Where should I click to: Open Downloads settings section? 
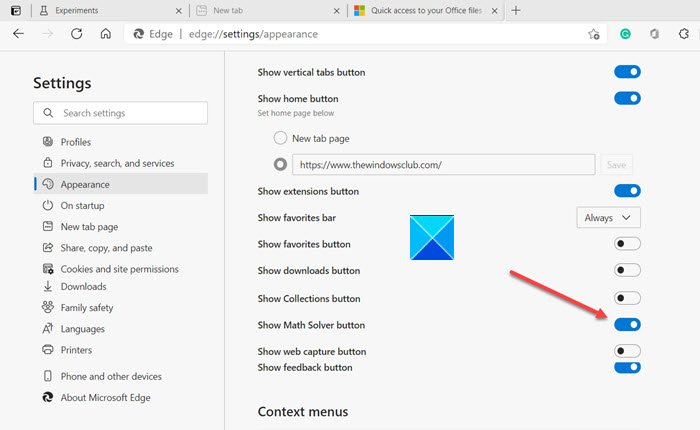(x=121, y=287)
